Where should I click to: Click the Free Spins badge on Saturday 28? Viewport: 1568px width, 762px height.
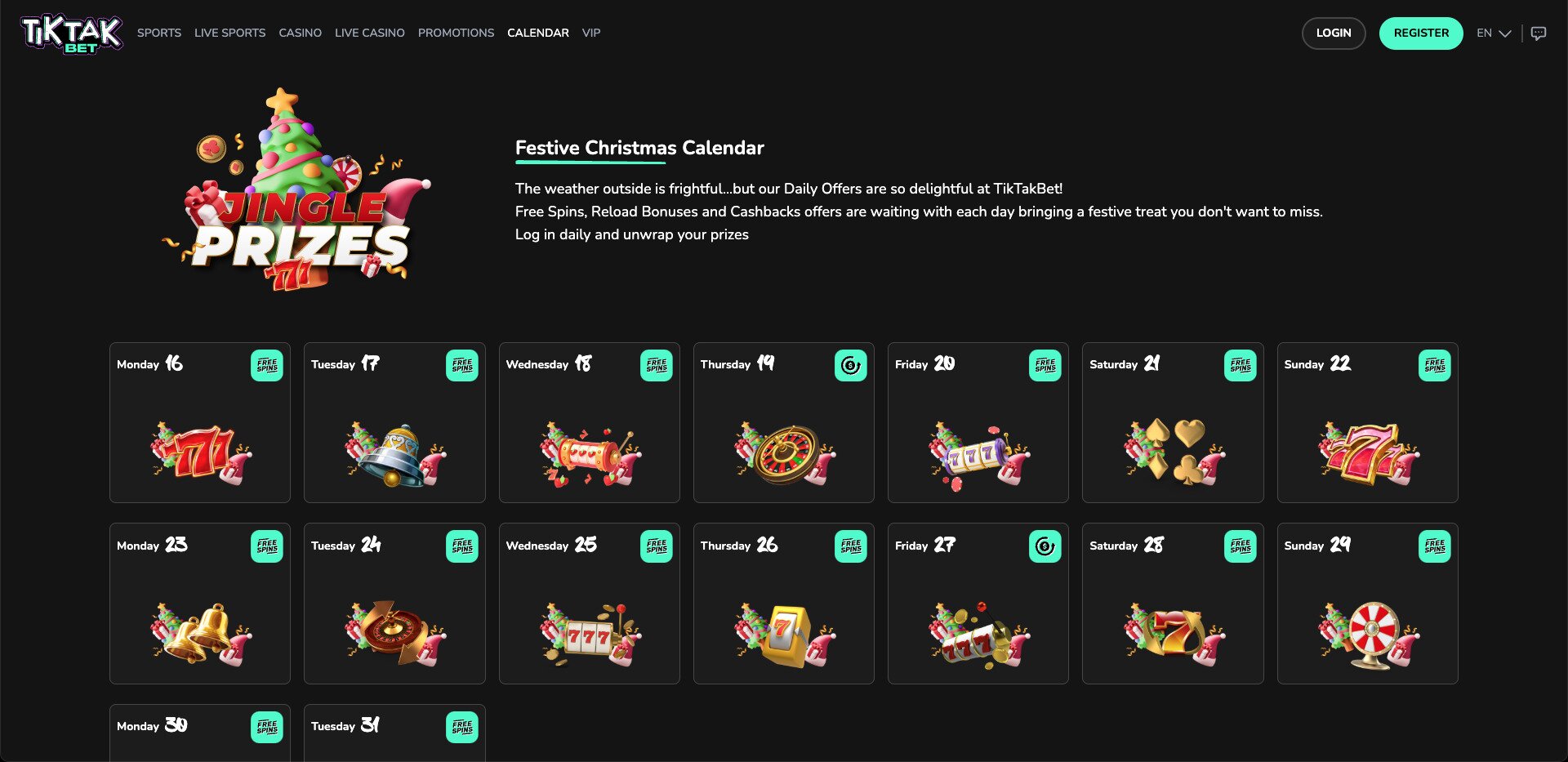1240,546
